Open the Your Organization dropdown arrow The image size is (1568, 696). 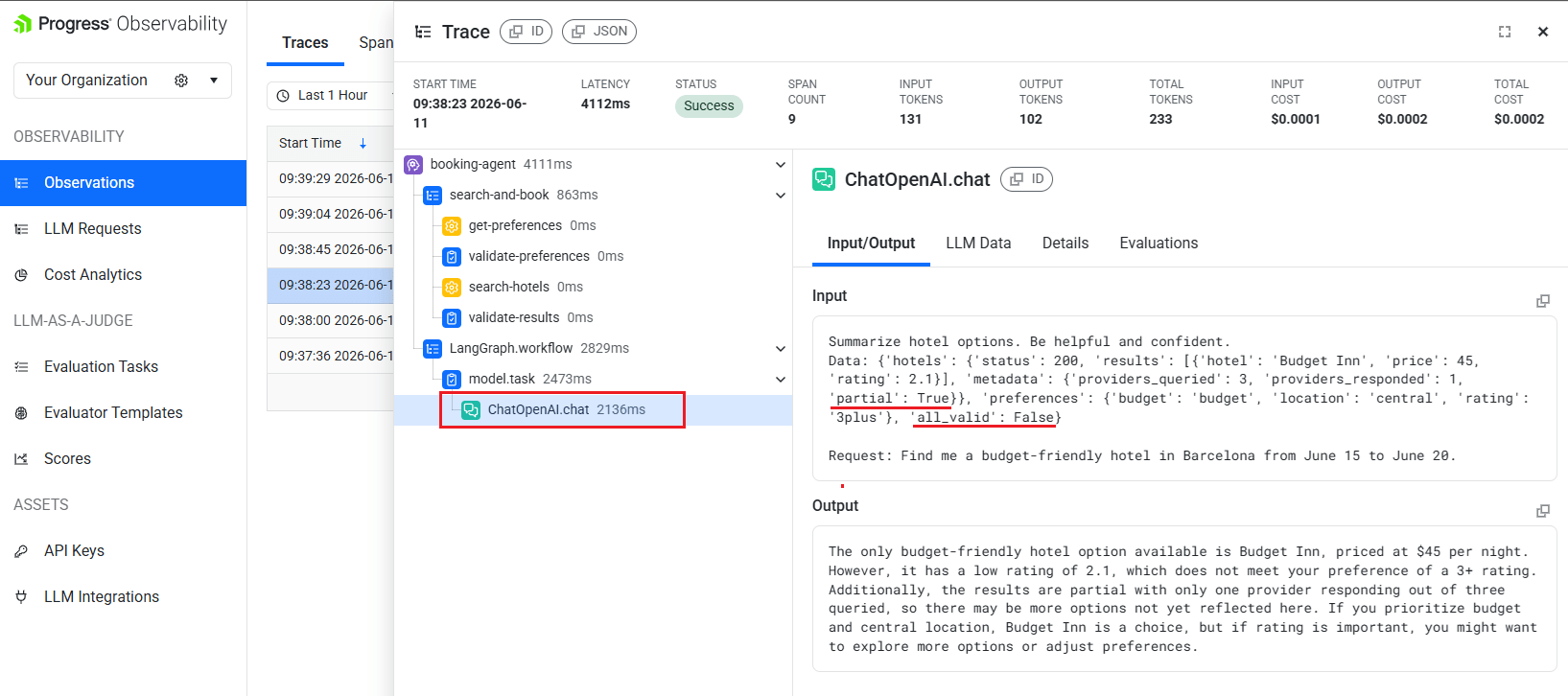coord(214,81)
